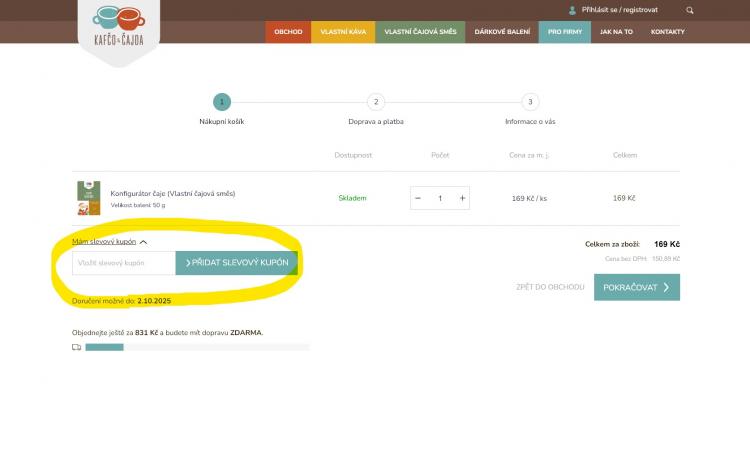
Task: Open 'Dárkové balení' menu item
Action: point(502,32)
